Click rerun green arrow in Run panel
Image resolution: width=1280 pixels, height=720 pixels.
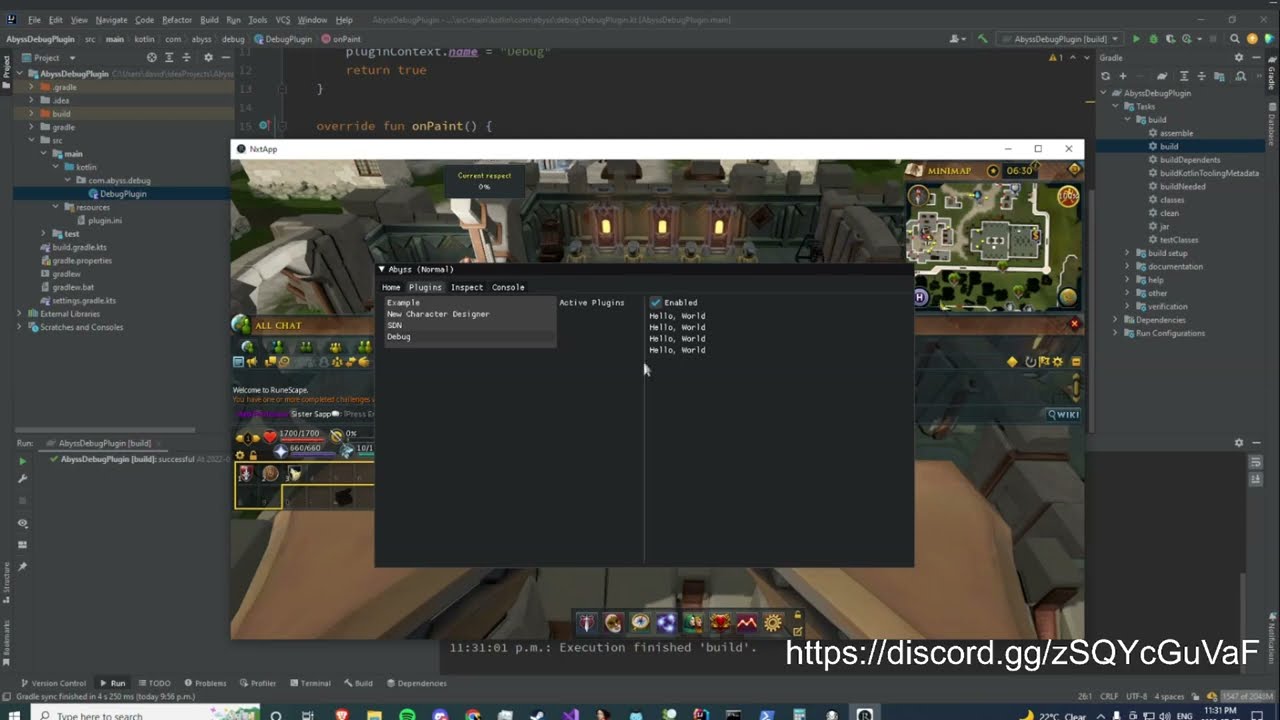22,461
